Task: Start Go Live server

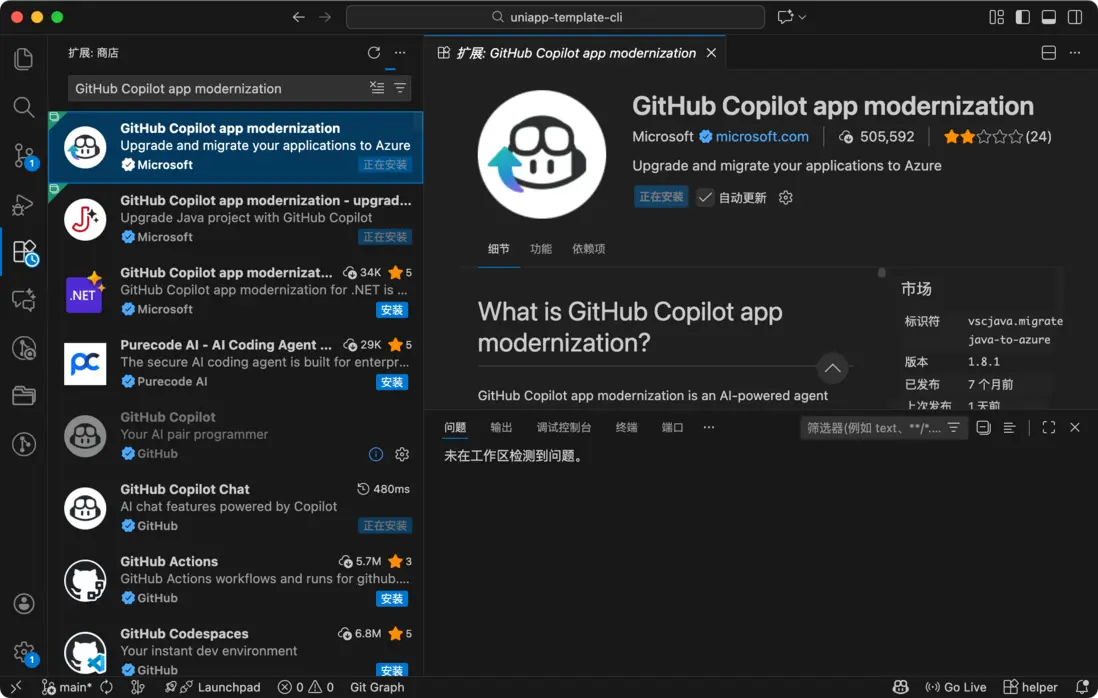Action: (x=955, y=687)
